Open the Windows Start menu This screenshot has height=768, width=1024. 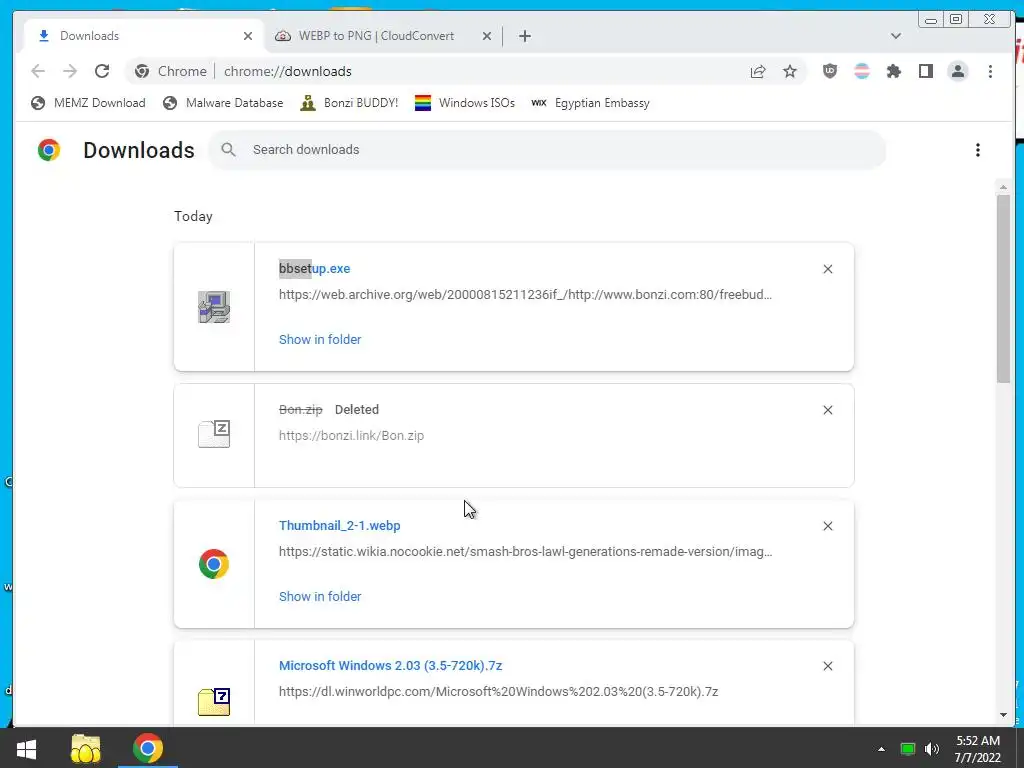coord(26,748)
